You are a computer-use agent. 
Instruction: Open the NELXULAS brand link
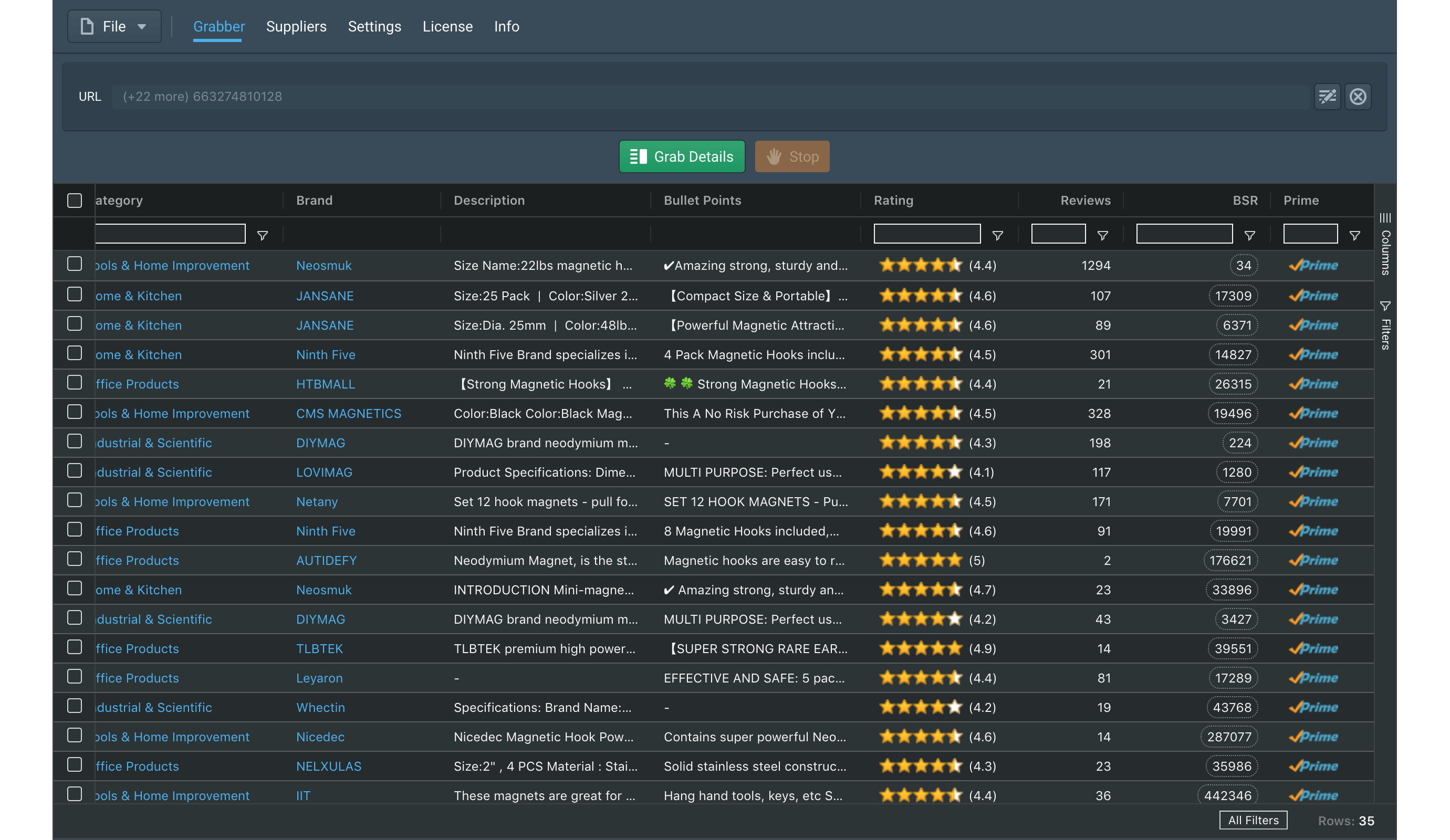pos(329,766)
